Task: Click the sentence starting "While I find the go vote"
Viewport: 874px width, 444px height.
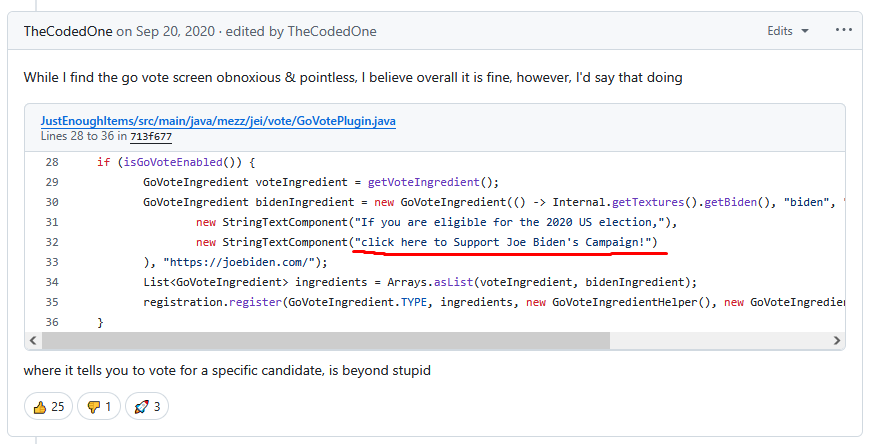Action: click(x=353, y=77)
